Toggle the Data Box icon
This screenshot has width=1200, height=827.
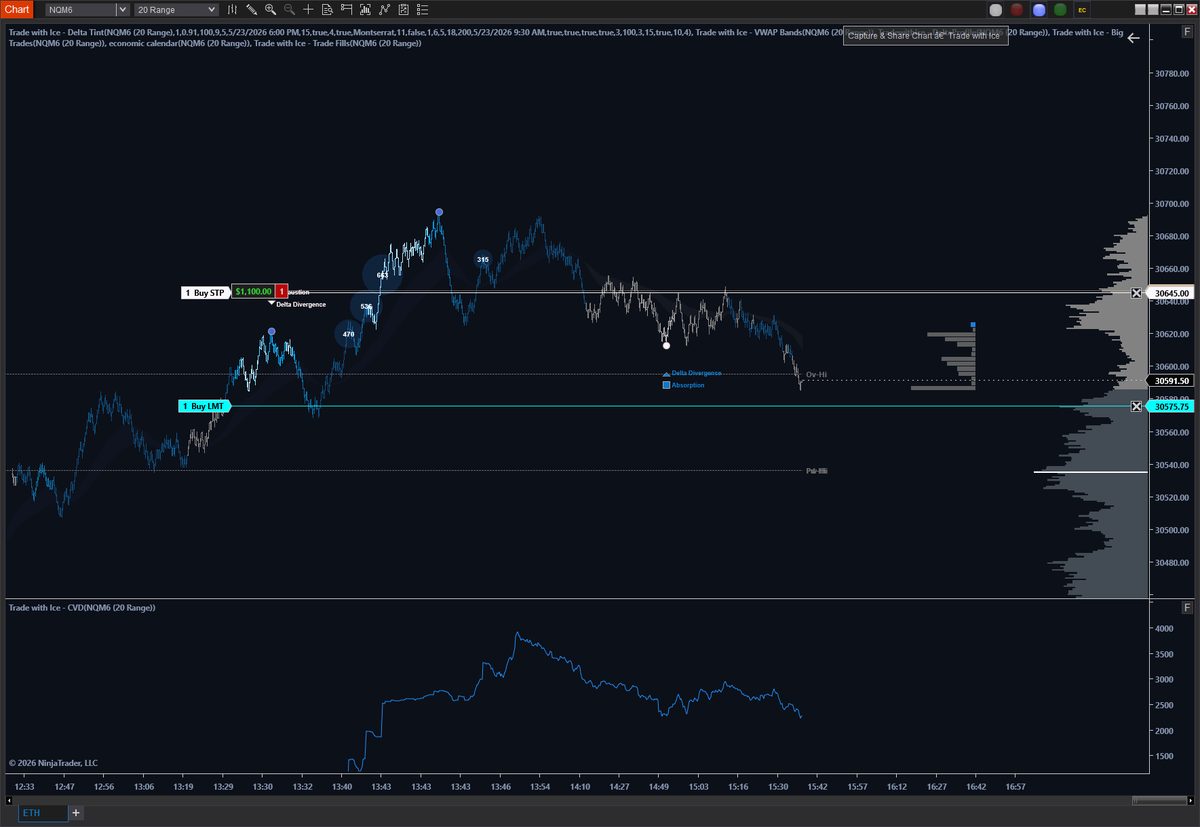tap(328, 9)
